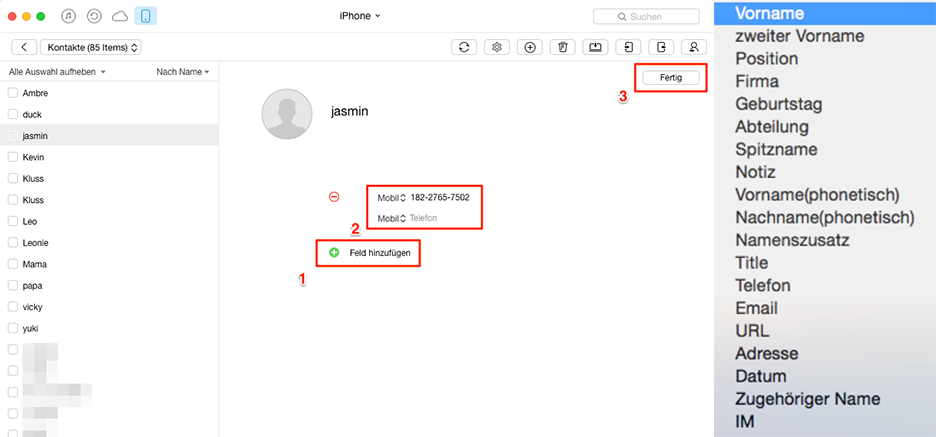Viewport: 936px width, 437px height.
Task: Add a new contact with plus icon
Action: pyautogui.click(x=529, y=47)
